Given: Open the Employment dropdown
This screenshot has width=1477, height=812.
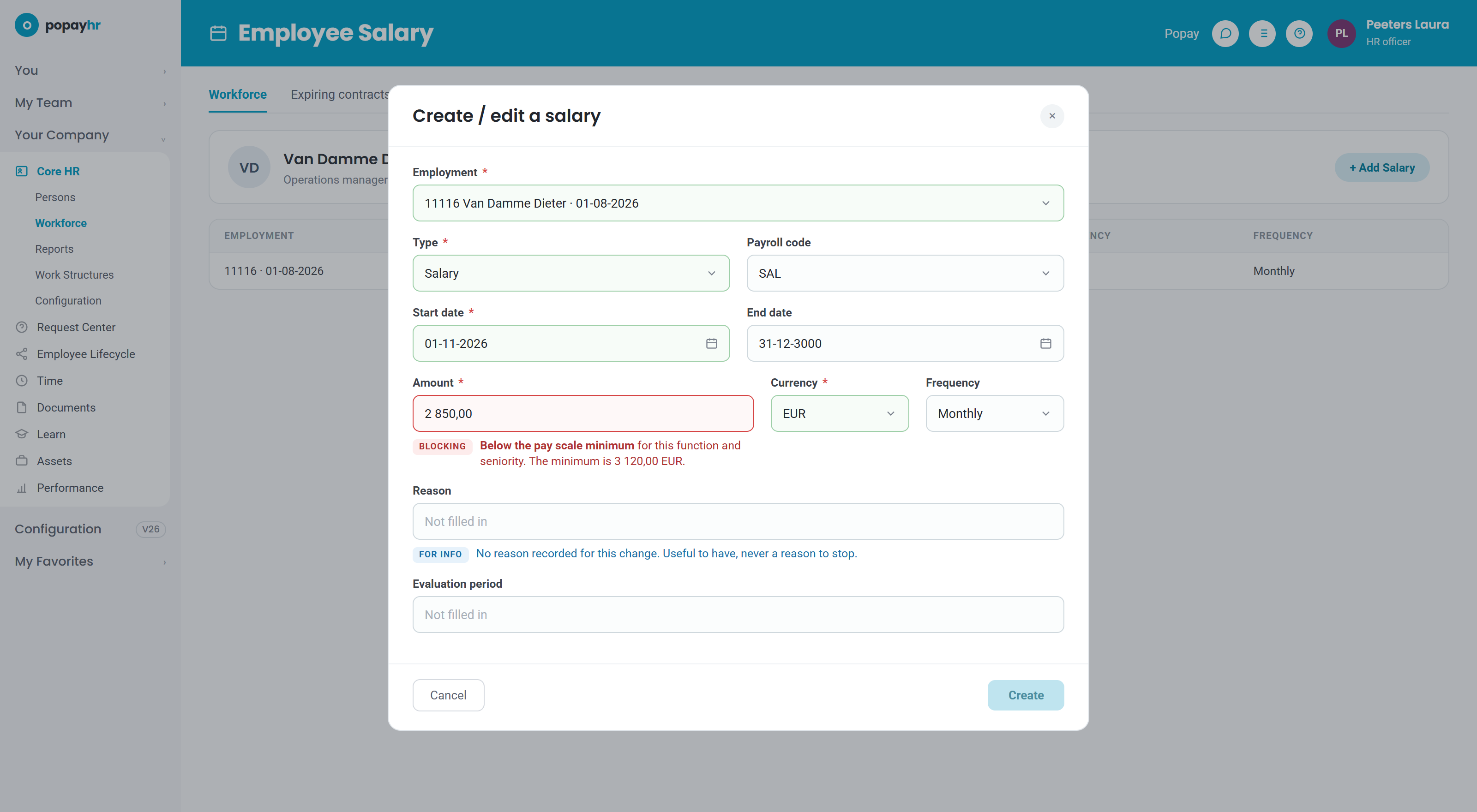Looking at the screenshot, I should (738, 203).
